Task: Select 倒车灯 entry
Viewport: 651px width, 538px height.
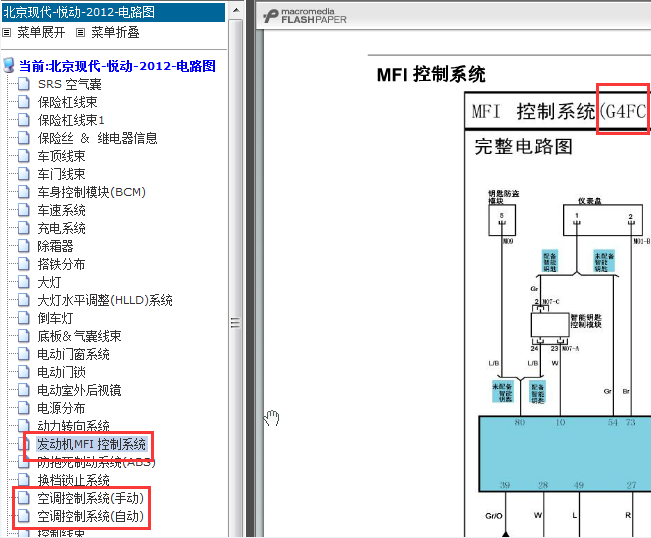Action: point(56,318)
